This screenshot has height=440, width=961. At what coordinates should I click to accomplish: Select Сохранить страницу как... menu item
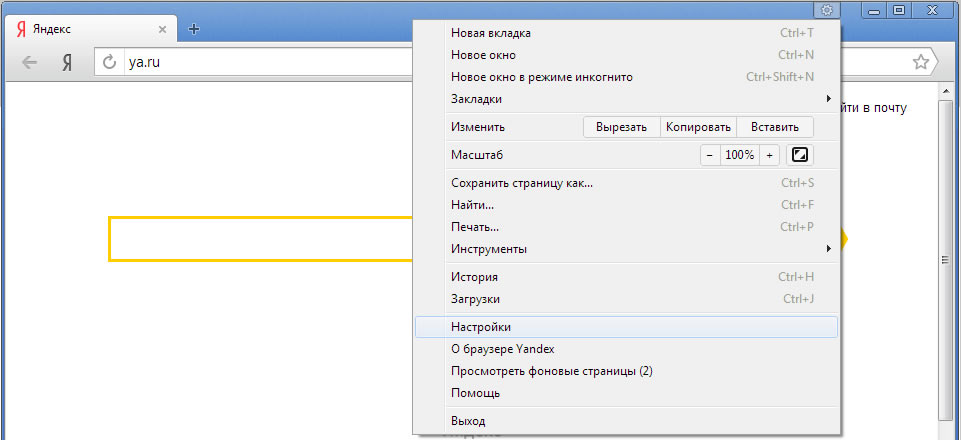point(626,183)
